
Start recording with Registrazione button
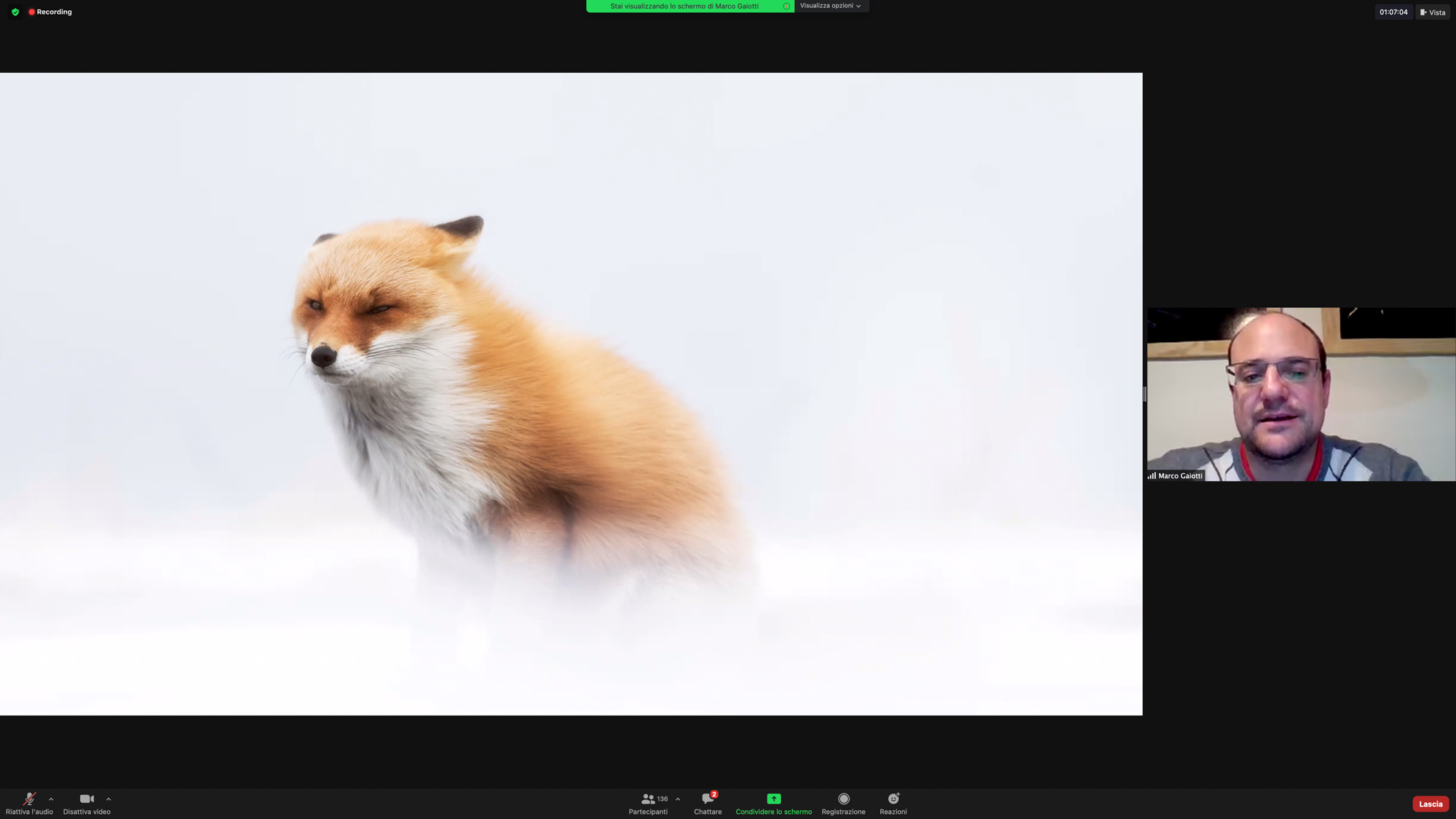843,804
